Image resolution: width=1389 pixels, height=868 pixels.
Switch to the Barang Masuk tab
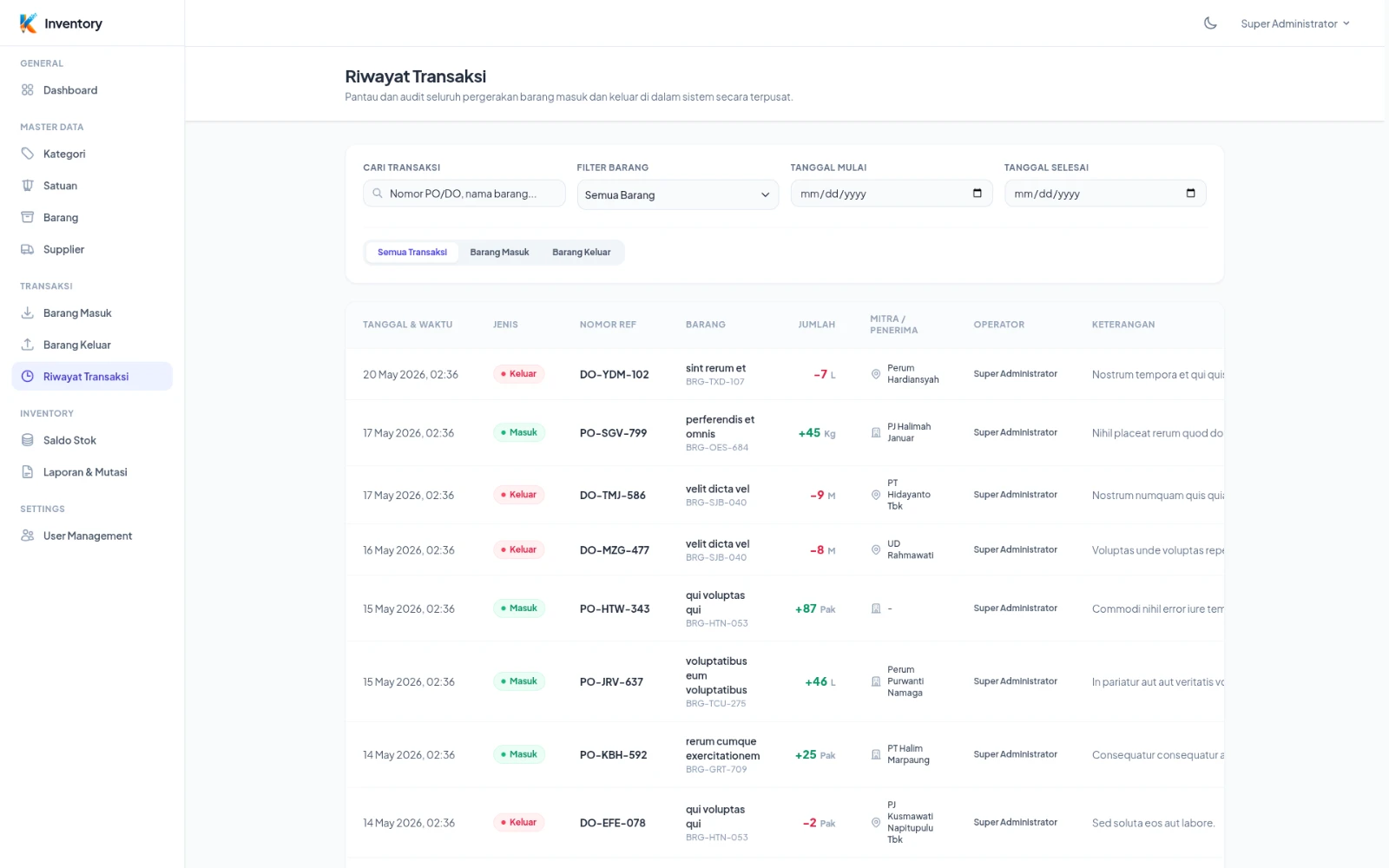[x=499, y=253]
